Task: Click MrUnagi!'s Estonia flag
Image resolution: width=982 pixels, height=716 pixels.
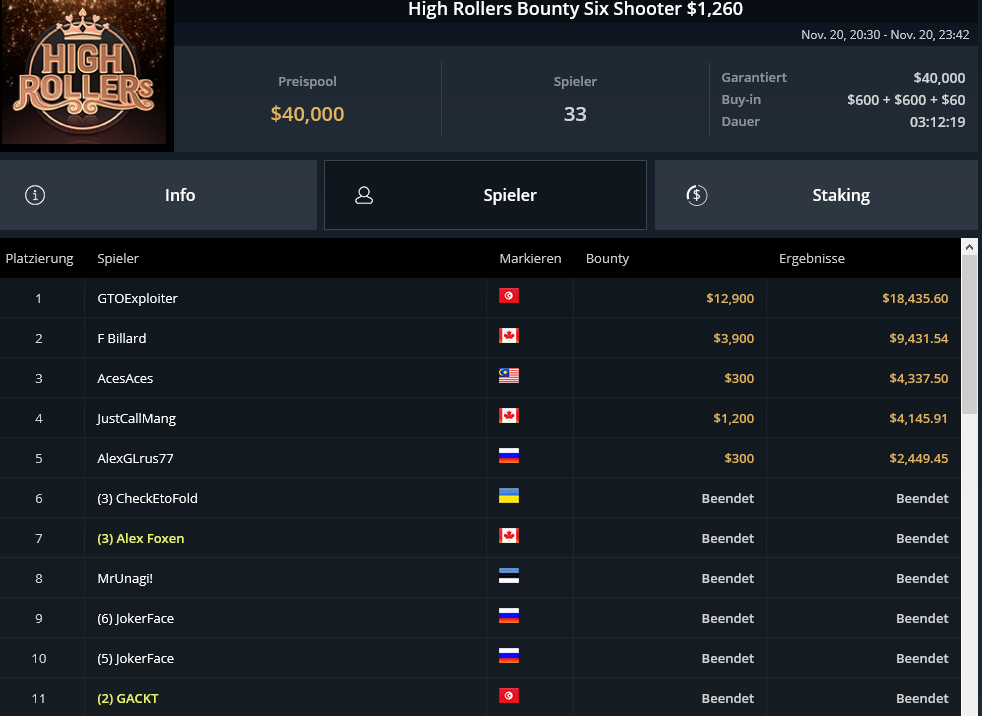Action: tap(509, 576)
